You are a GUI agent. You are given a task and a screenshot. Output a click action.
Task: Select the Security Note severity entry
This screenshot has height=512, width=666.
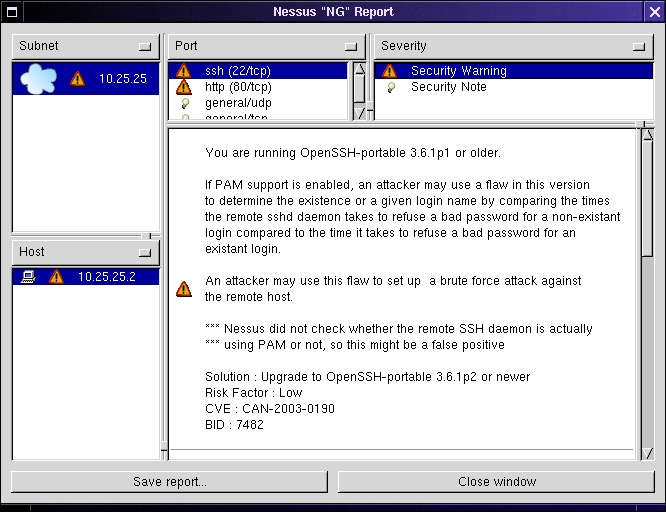[449, 87]
